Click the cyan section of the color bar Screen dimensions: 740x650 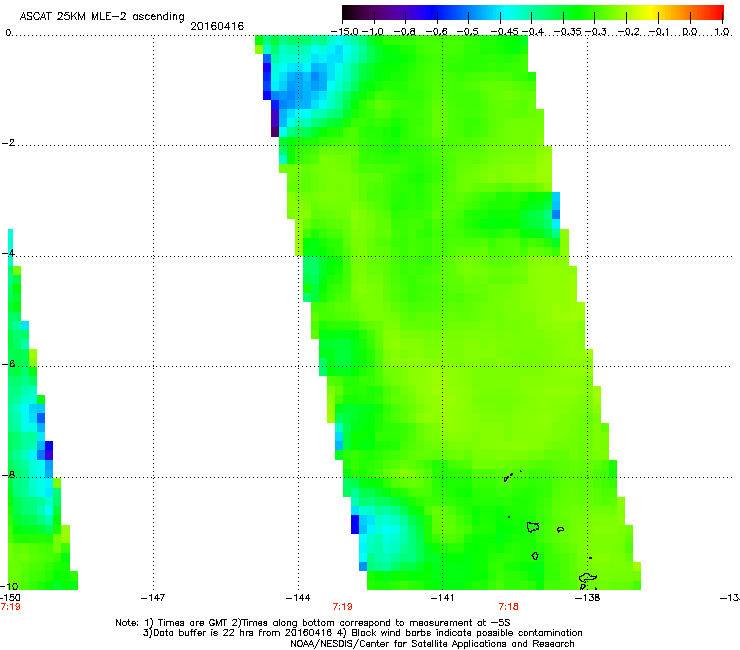[507, 12]
